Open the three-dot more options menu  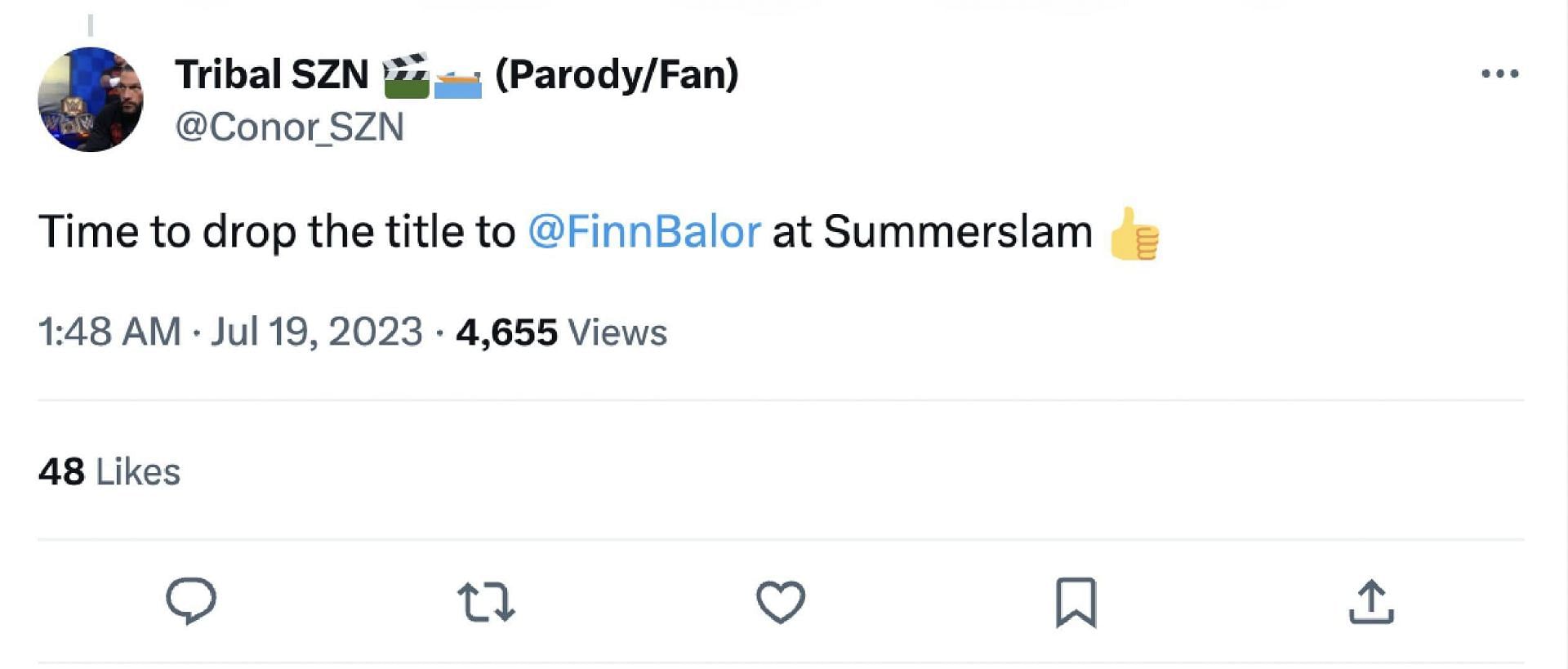[1499, 74]
